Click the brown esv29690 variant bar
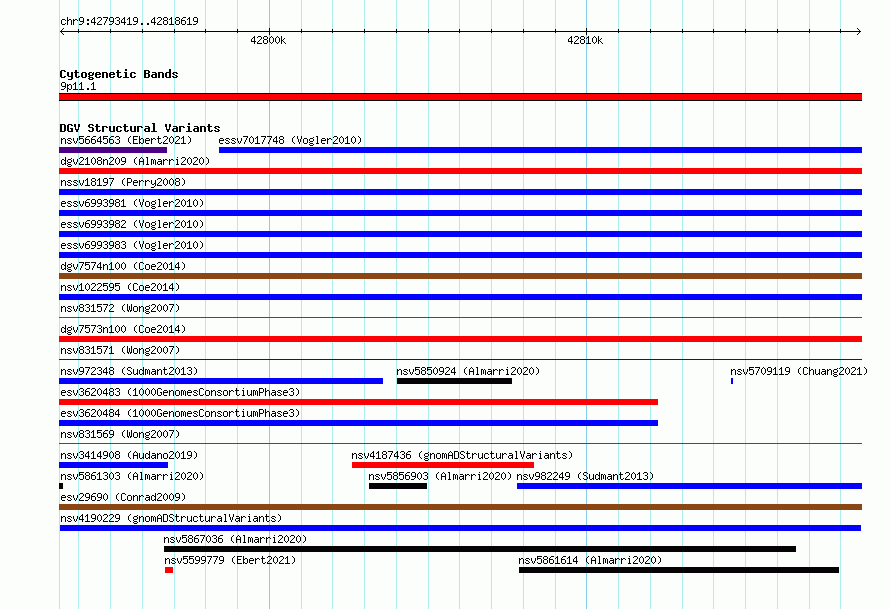The image size is (890, 609). [460, 507]
